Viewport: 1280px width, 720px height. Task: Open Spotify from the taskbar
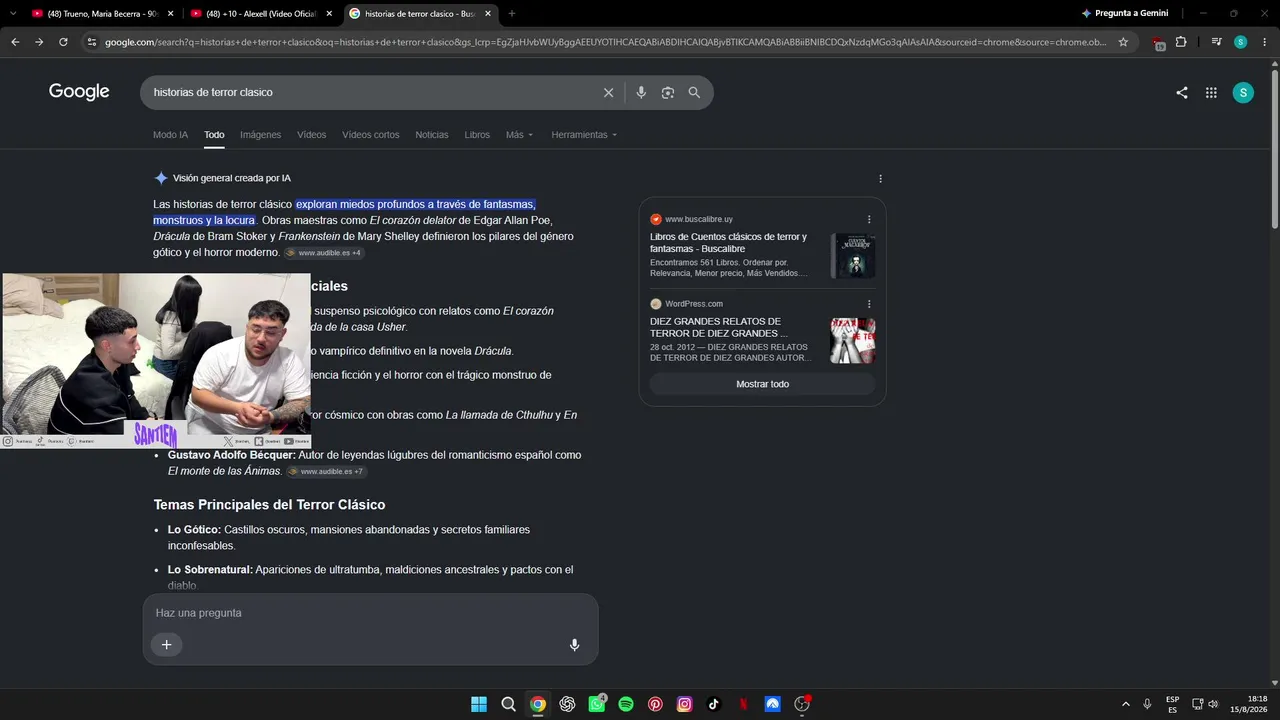(626, 704)
